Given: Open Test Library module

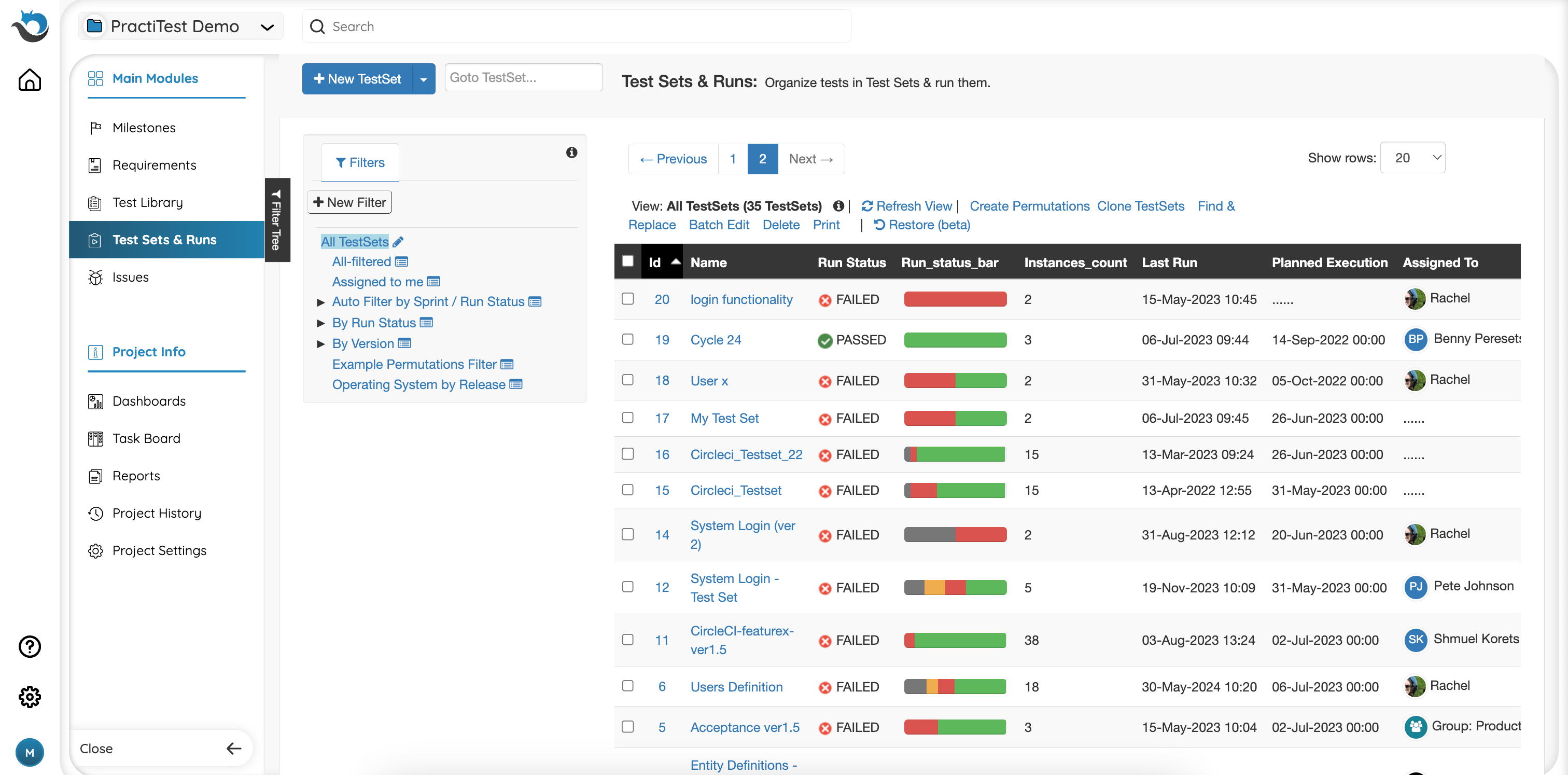Looking at the screenshot, I should [x=147, y=202].
